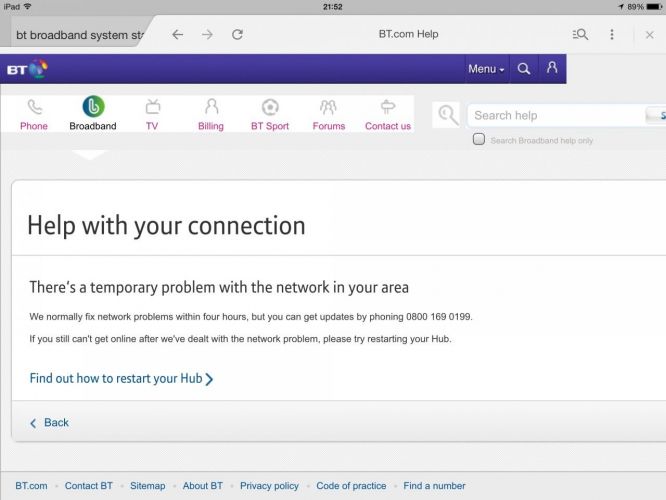The height and width of the screenshot is (500, 666).
Task: Click the chevron after restart your Hub
Action: pos(209,379)
